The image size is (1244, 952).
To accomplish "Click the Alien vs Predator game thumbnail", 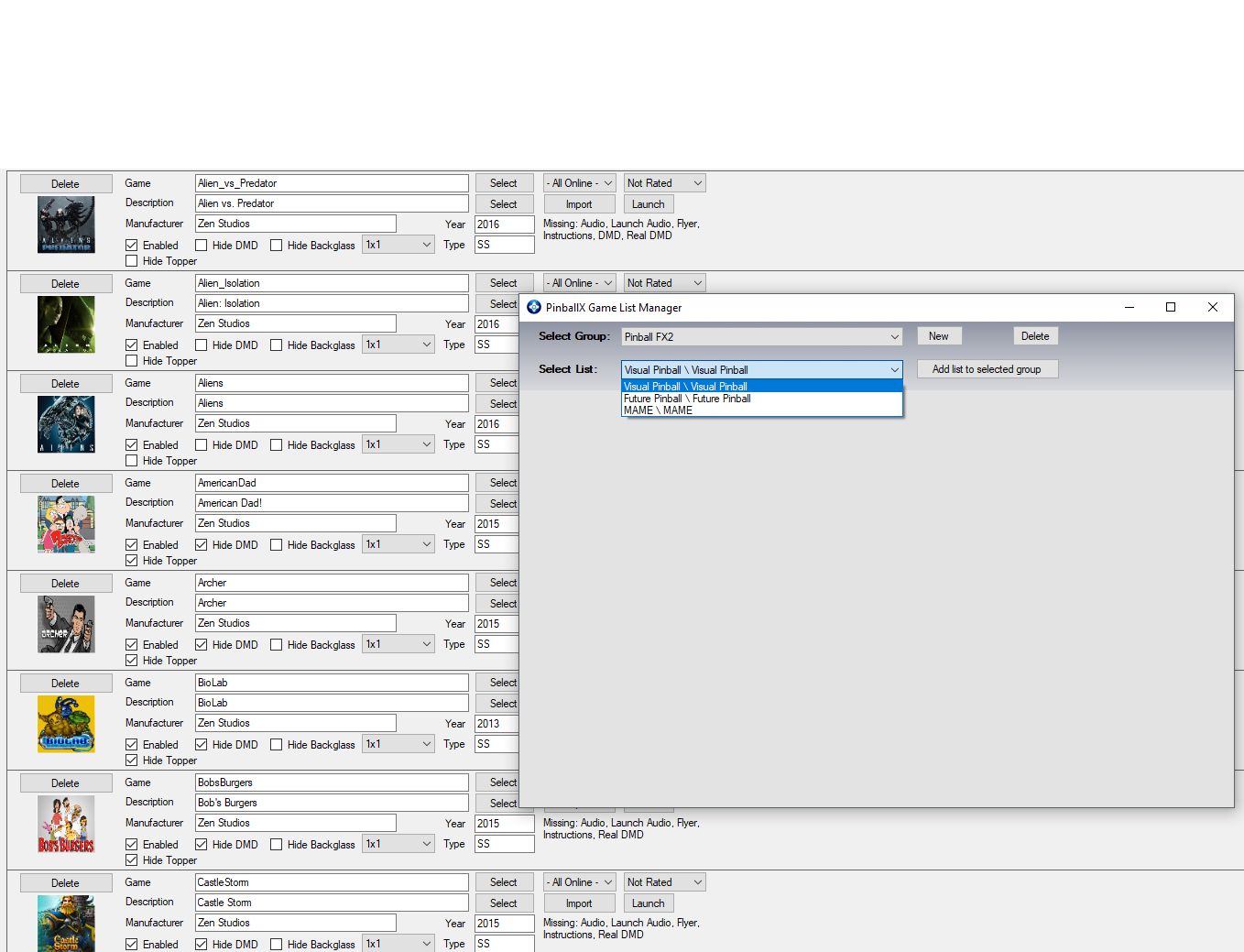I will (66, 224).
